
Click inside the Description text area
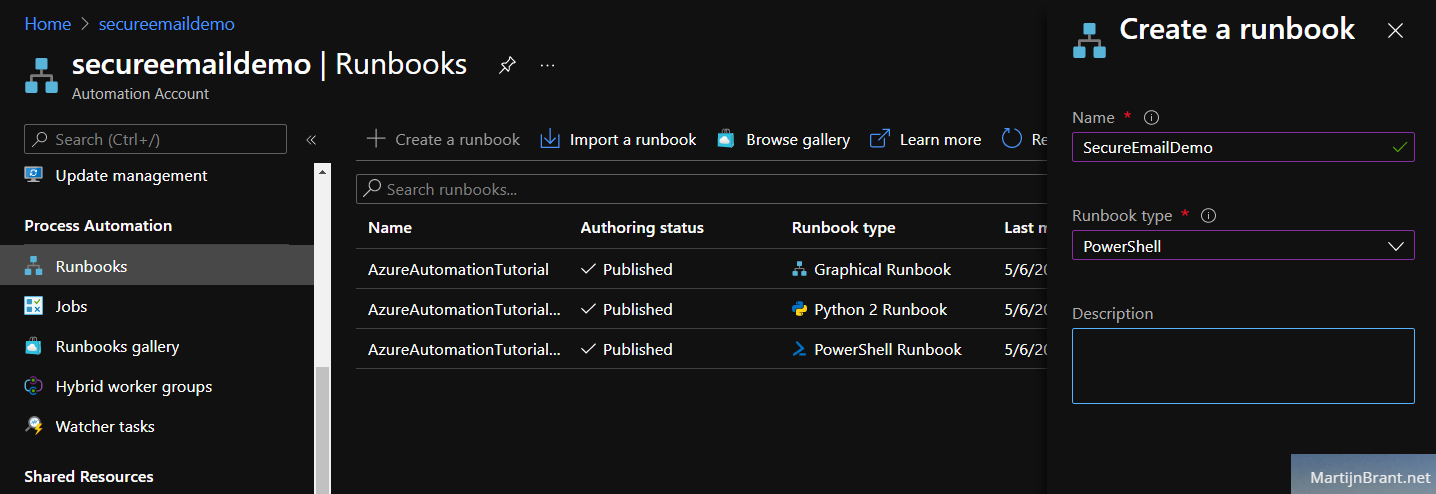pos(1243,366)
